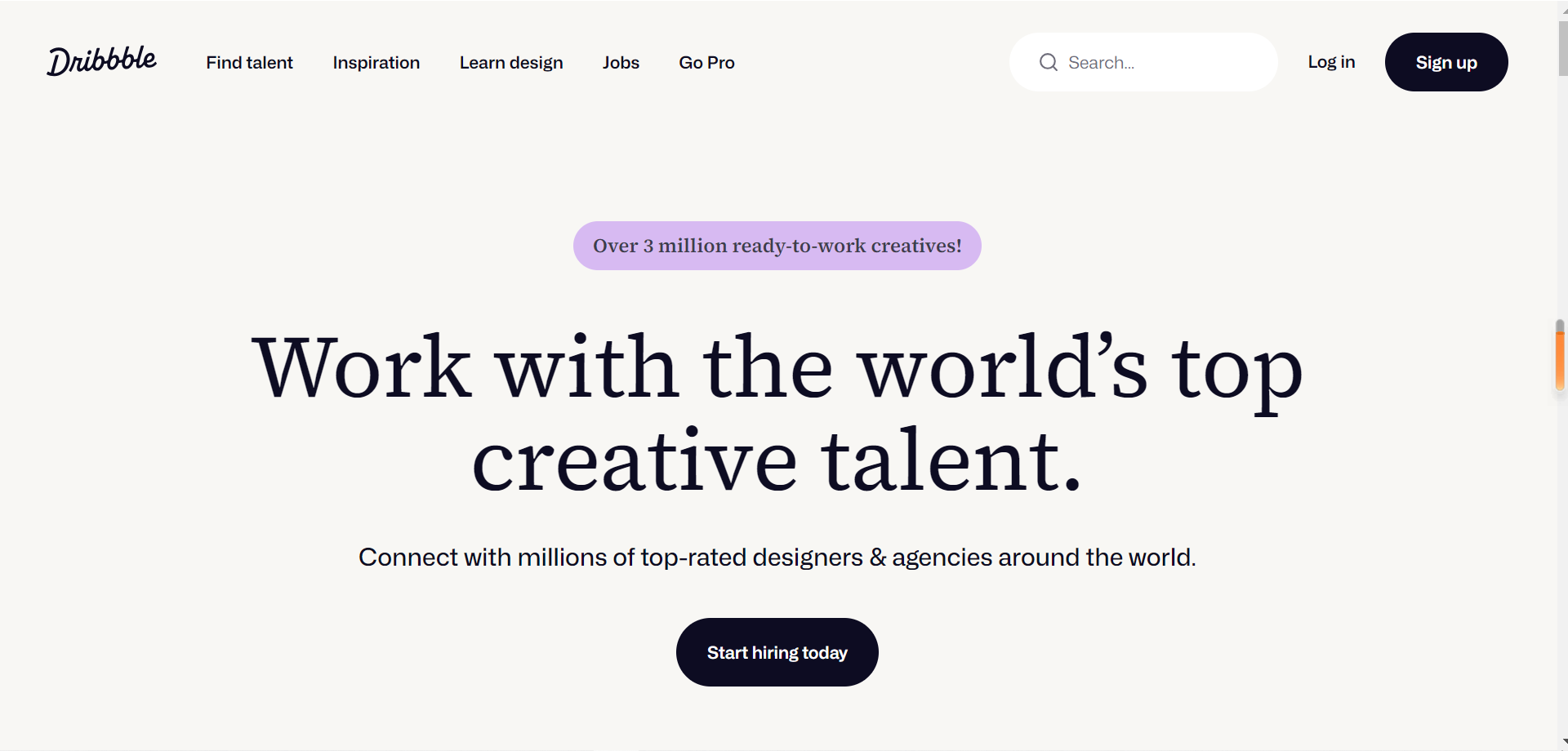
Task: Click the page scrollbar thumb at top
Action: 1563,47
